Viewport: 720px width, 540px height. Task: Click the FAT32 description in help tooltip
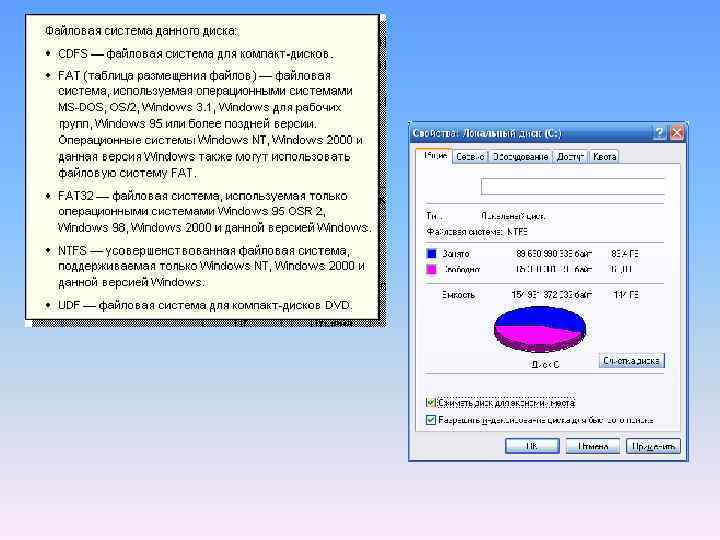pos(214,212)
